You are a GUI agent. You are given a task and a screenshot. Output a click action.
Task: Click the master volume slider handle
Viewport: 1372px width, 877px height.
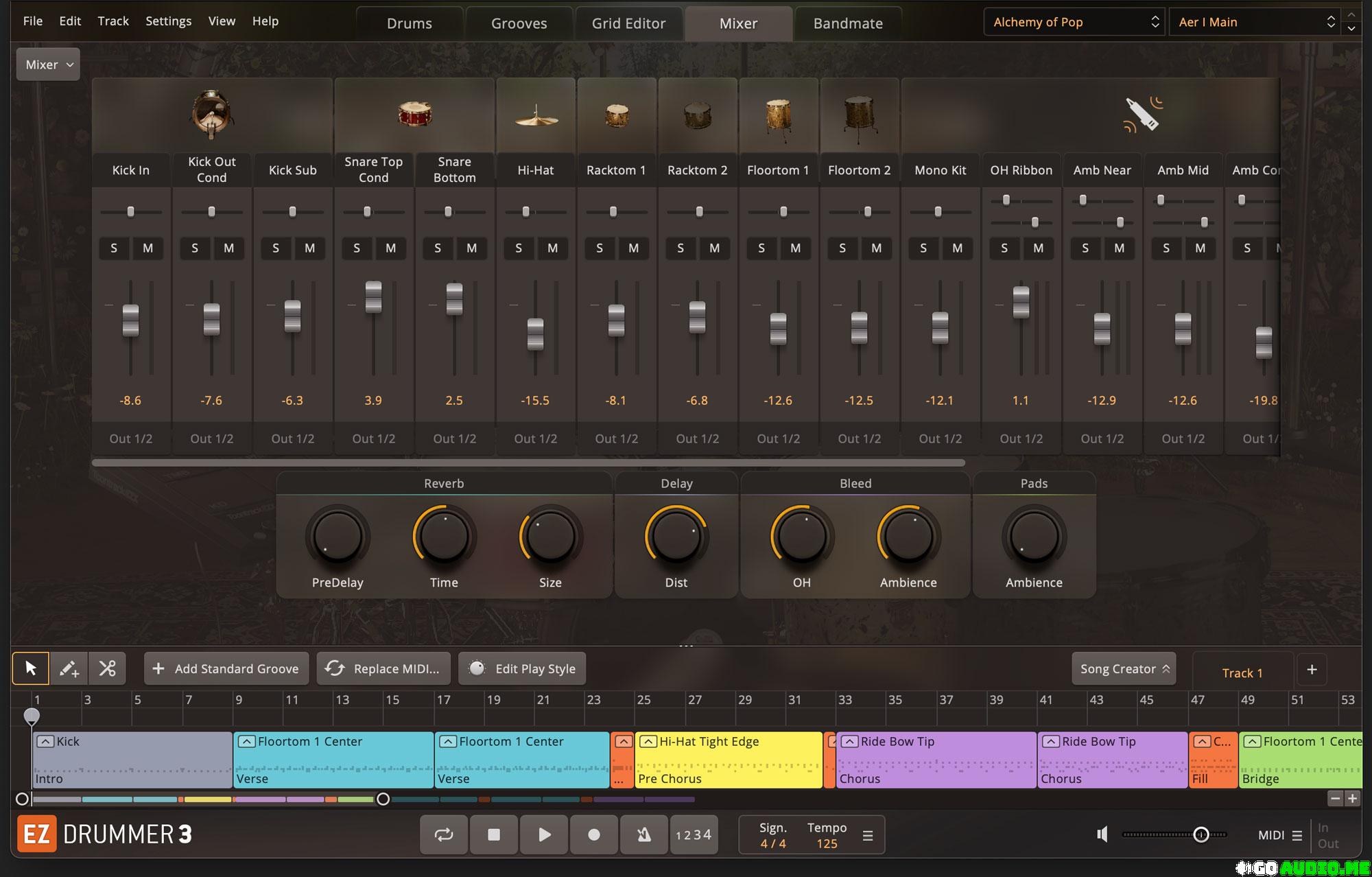click(x=1201, y=834)
